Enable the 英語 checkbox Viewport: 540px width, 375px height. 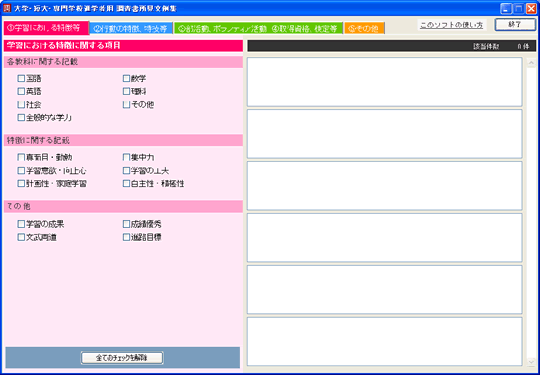pos(21,92)
